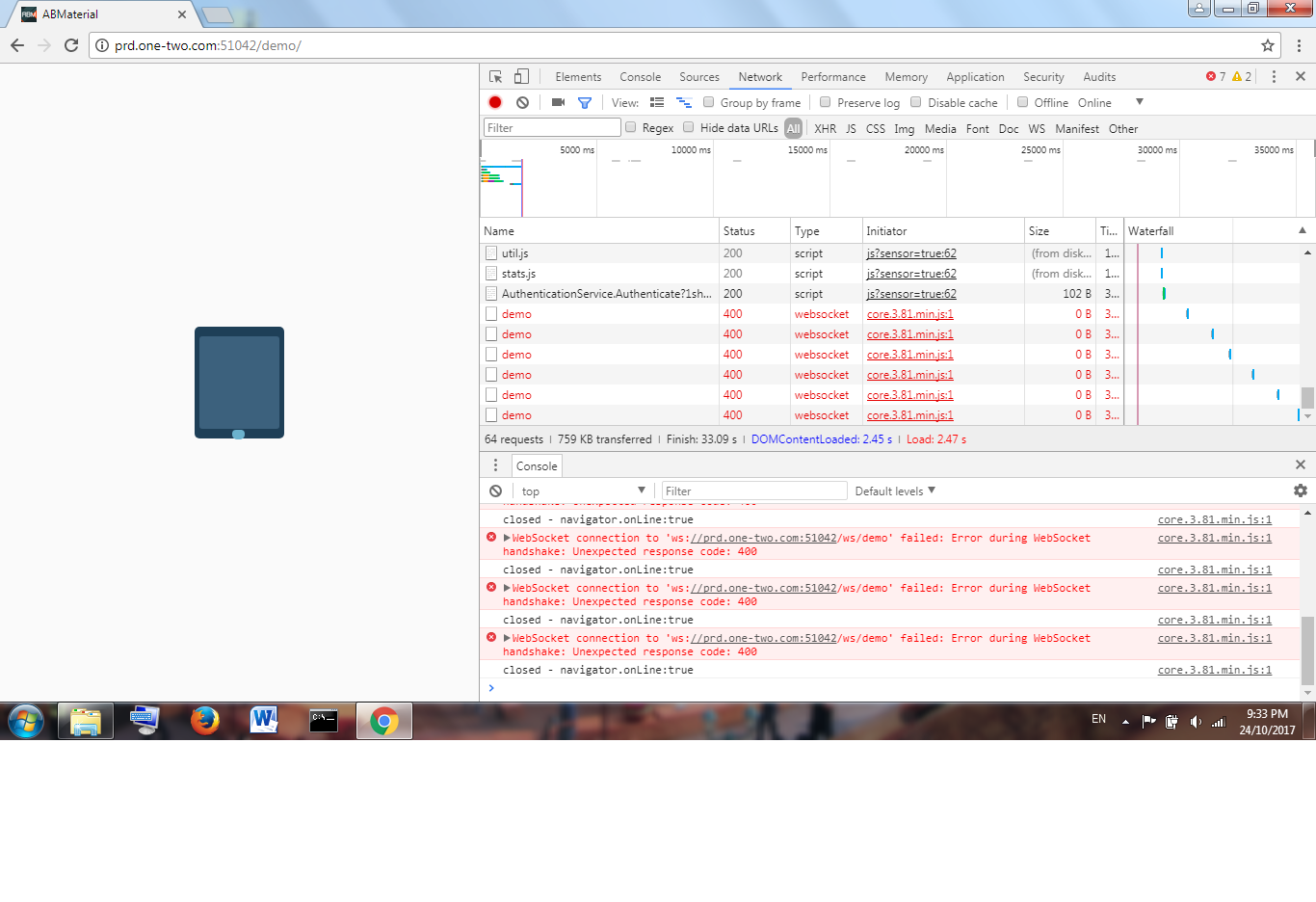This screenshot has width=1316, height=902.
Task: Click the network table vertical scrollbar thumb
Action: pos(1307,398)
